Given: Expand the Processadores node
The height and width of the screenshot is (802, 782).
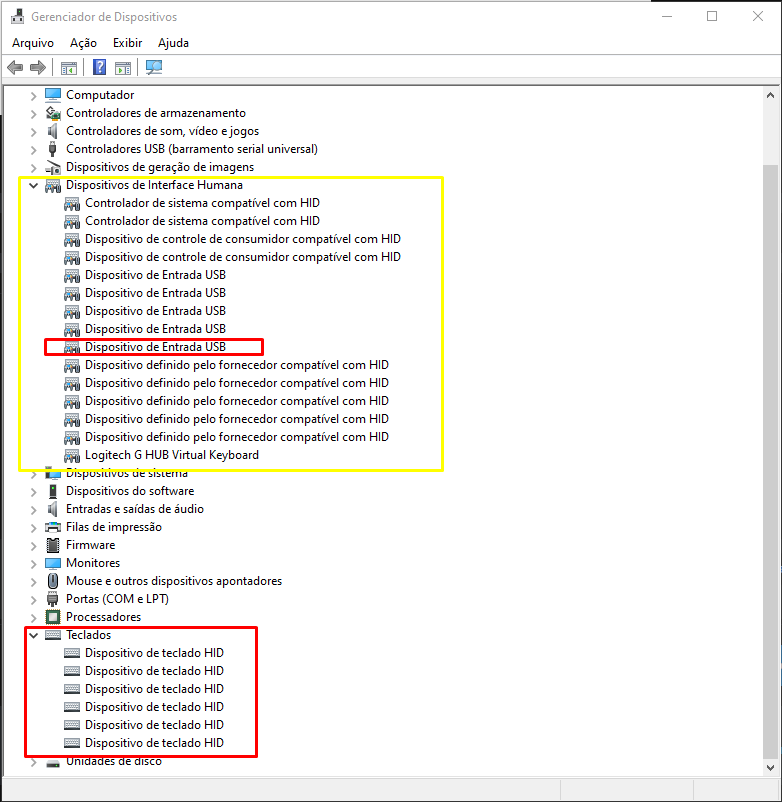Looking at the screenshot, I should [x=33, y=617].
